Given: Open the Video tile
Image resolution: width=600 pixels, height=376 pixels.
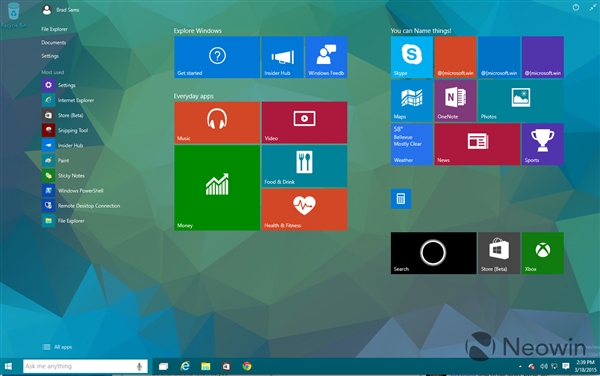Looking at the screenshot, I should point(305,122).
